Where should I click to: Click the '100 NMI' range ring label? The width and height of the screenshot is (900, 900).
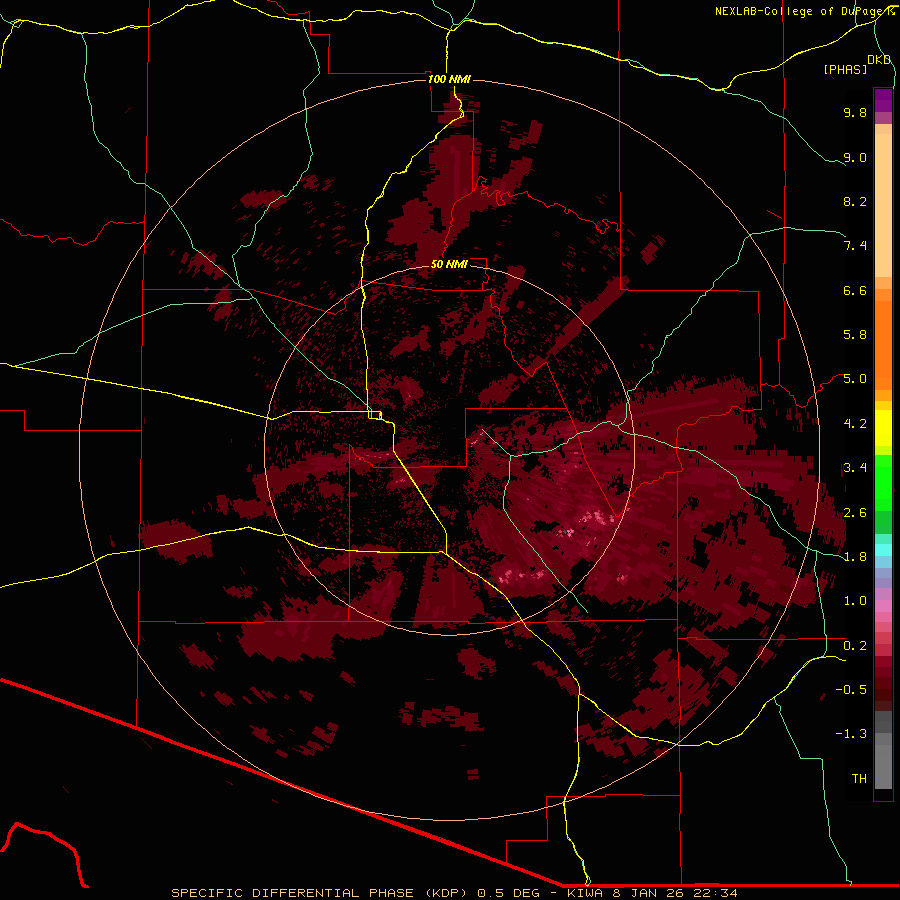tap(449, 79)
